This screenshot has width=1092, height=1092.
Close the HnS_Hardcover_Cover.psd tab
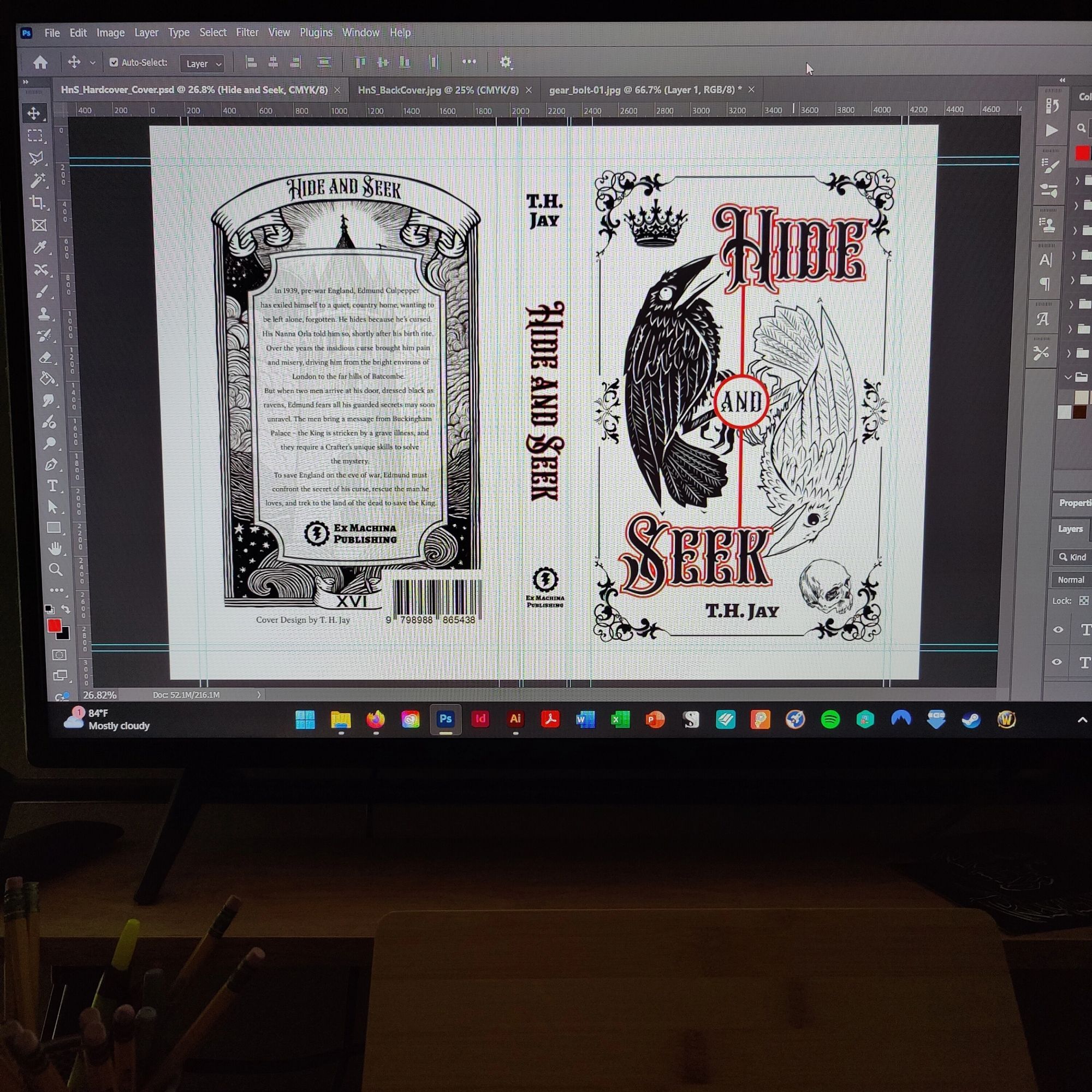coord(337,90)
